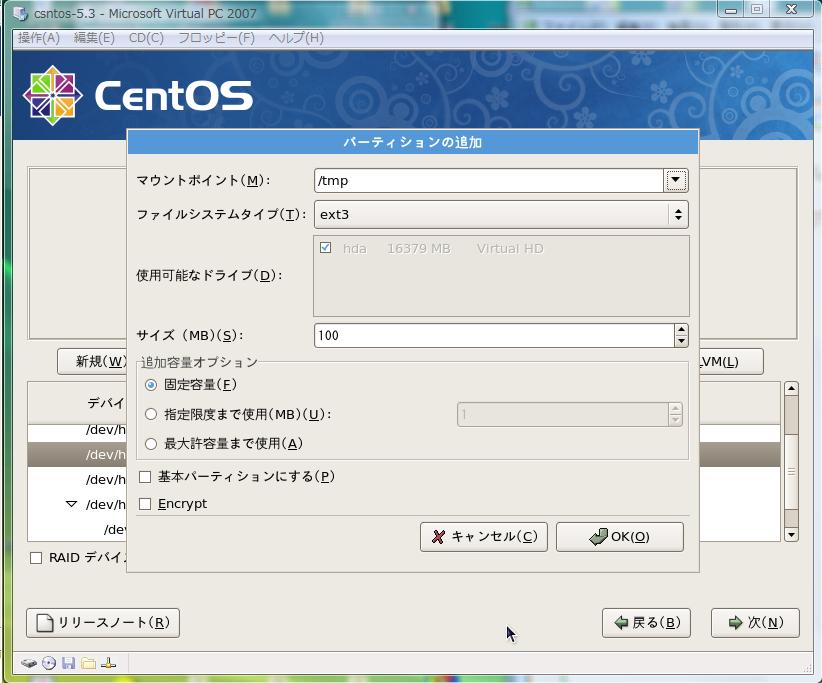Open the CD(C) menu
The width and height of the screenshot is (822, 683).
pos(146,38)
